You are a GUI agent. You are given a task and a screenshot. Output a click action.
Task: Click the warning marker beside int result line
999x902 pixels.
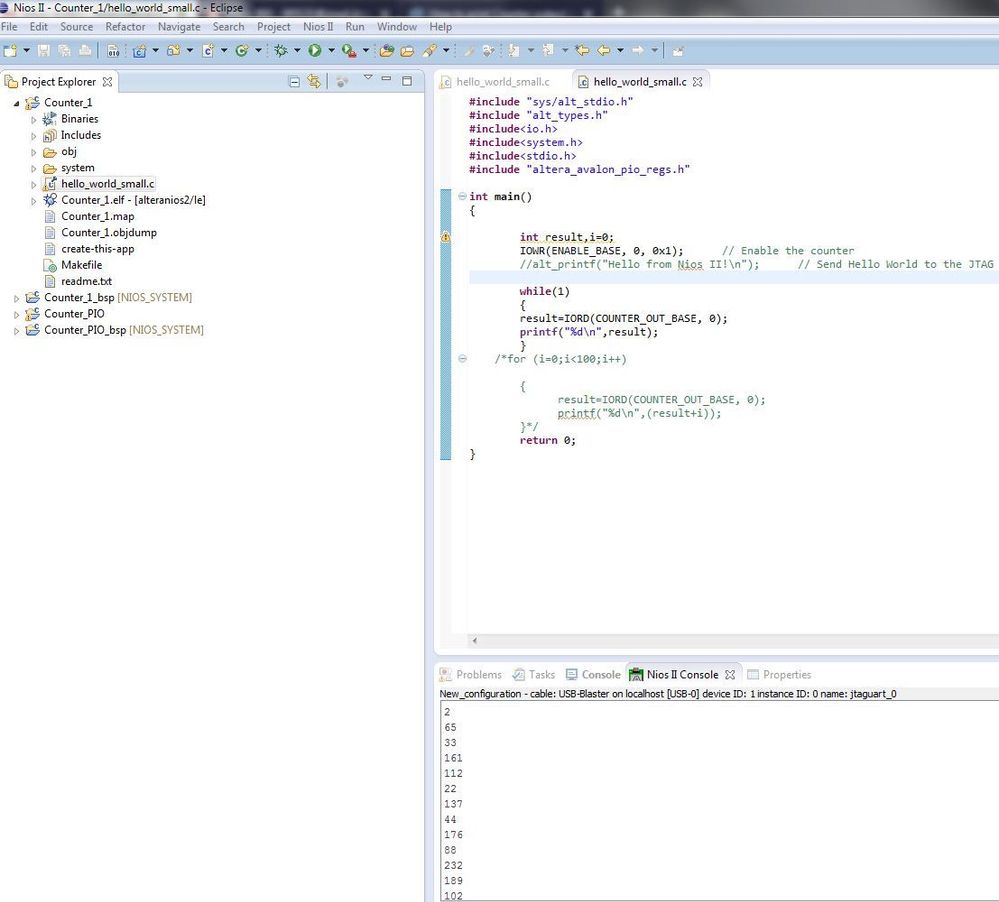pyautogui.click(x=445, y=238)
